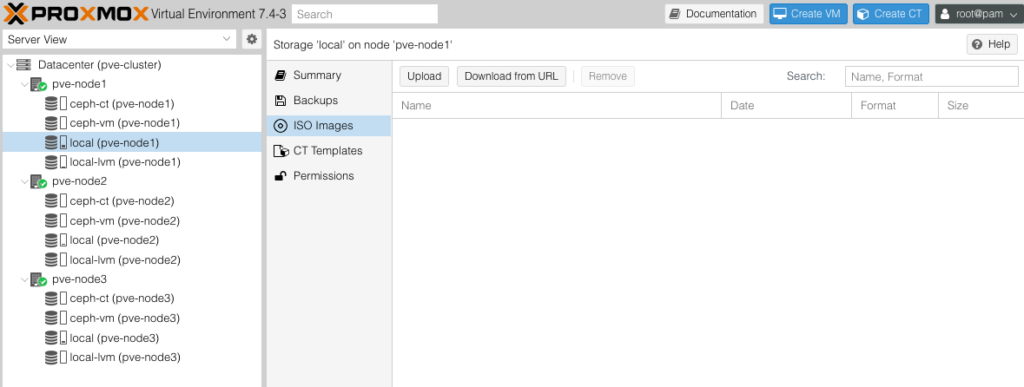The width and height of the screenshot is (1024, 387).
Task: Click the Permissions unlock icon
Action: tap(281, 176)
